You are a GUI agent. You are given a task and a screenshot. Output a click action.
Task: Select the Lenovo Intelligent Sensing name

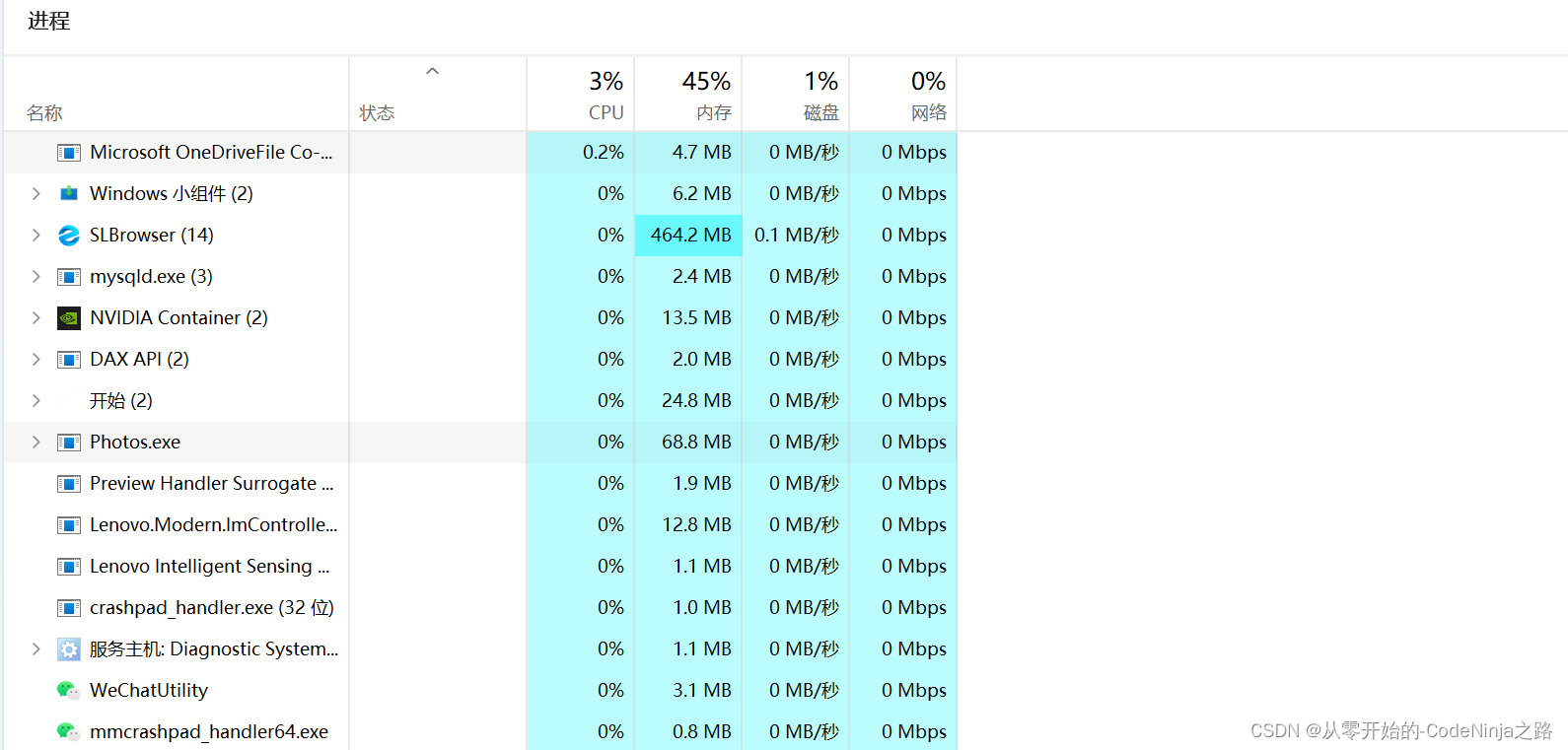tap(210, 567)
